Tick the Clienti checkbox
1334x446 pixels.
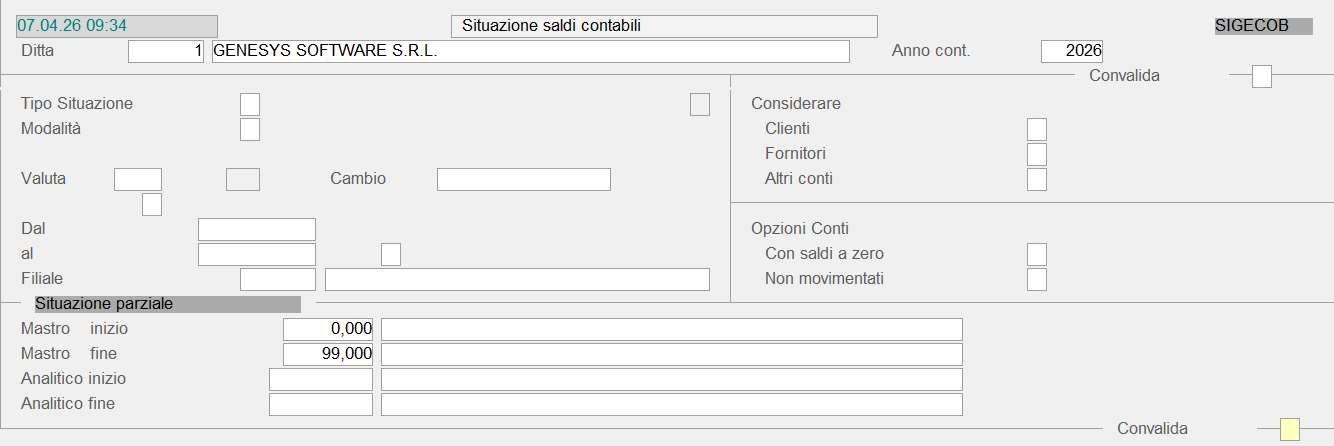1037,129
